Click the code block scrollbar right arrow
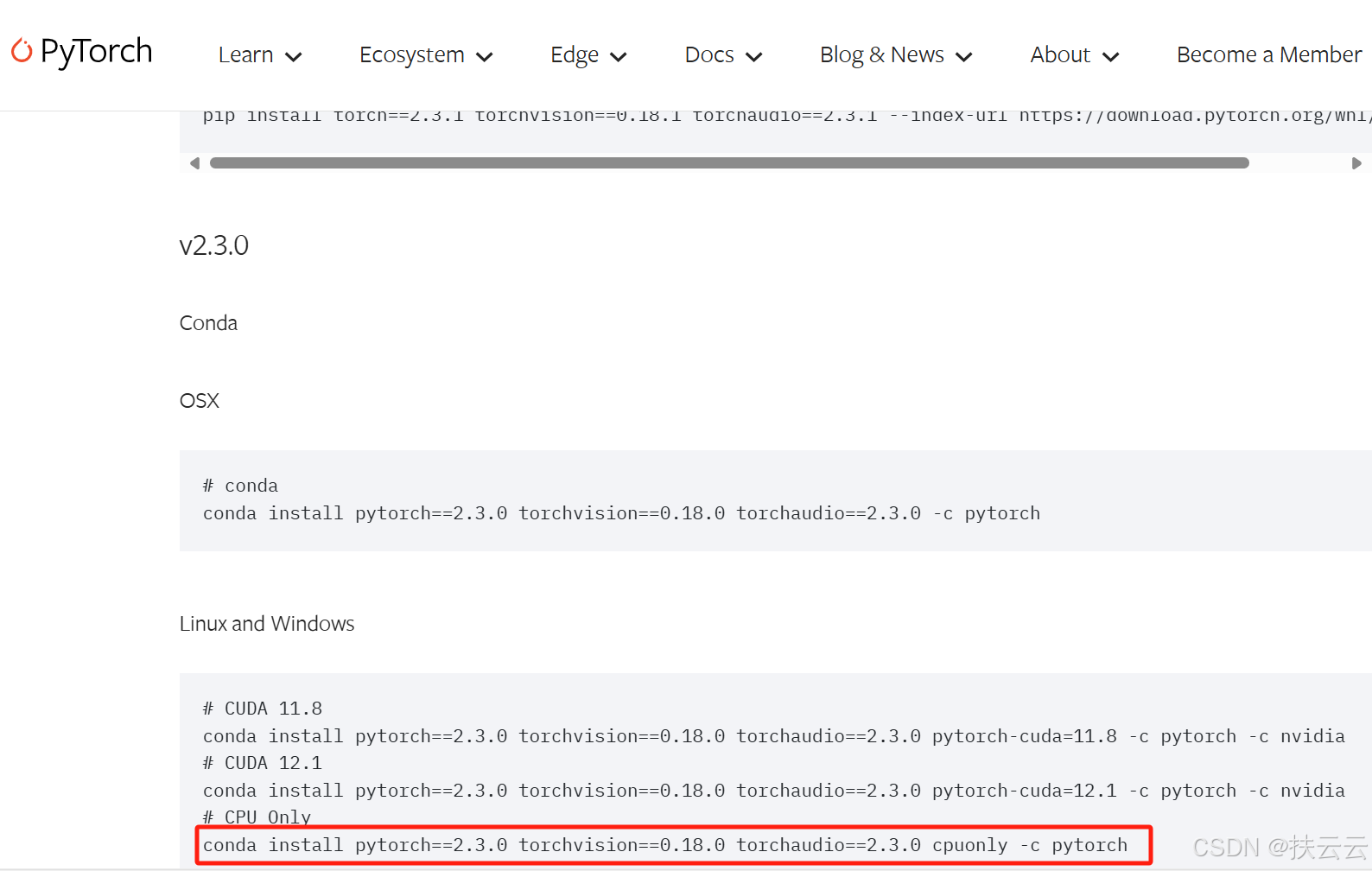This screenshot has width=1372, height=871. coord(1356,163)
